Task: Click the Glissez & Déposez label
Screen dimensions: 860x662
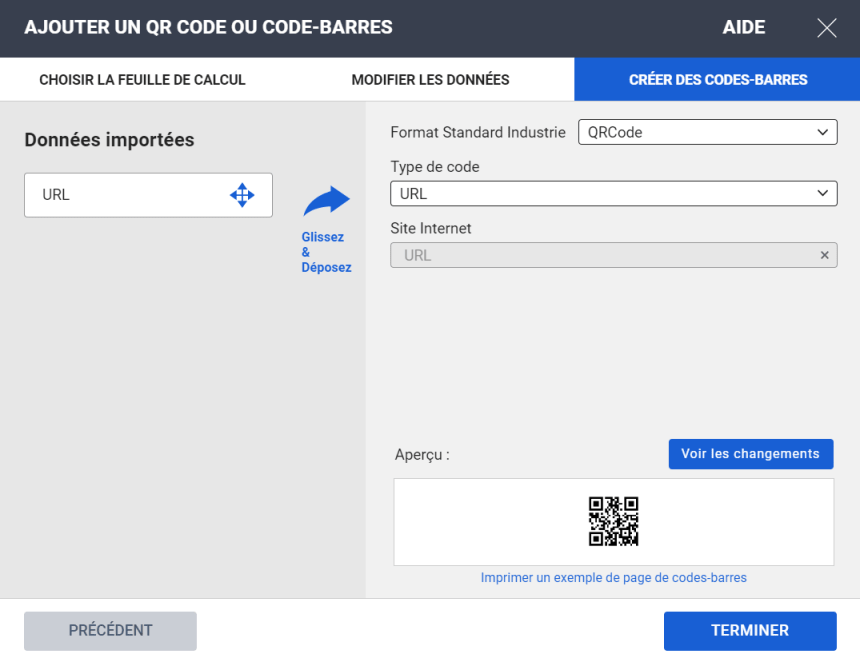Action: [326, 252]
